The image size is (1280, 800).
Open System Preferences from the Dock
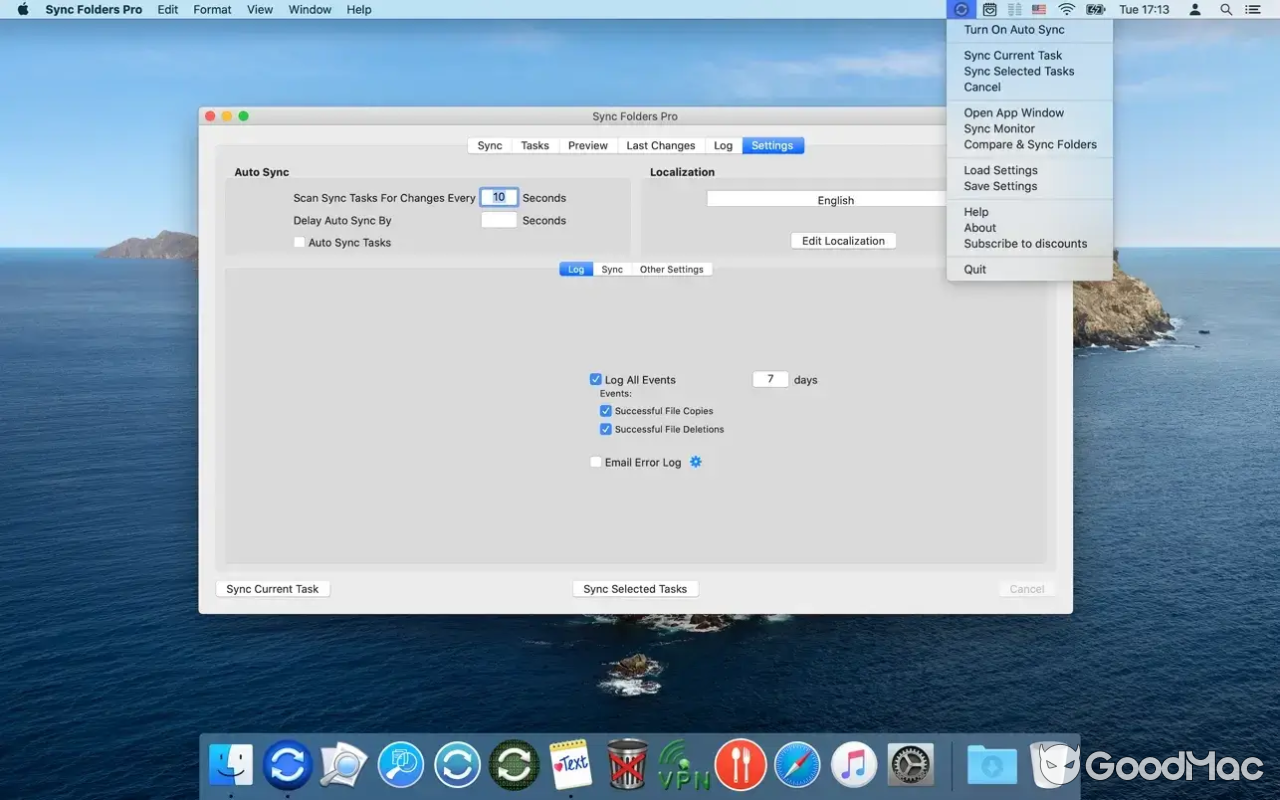tap(910, 764)
